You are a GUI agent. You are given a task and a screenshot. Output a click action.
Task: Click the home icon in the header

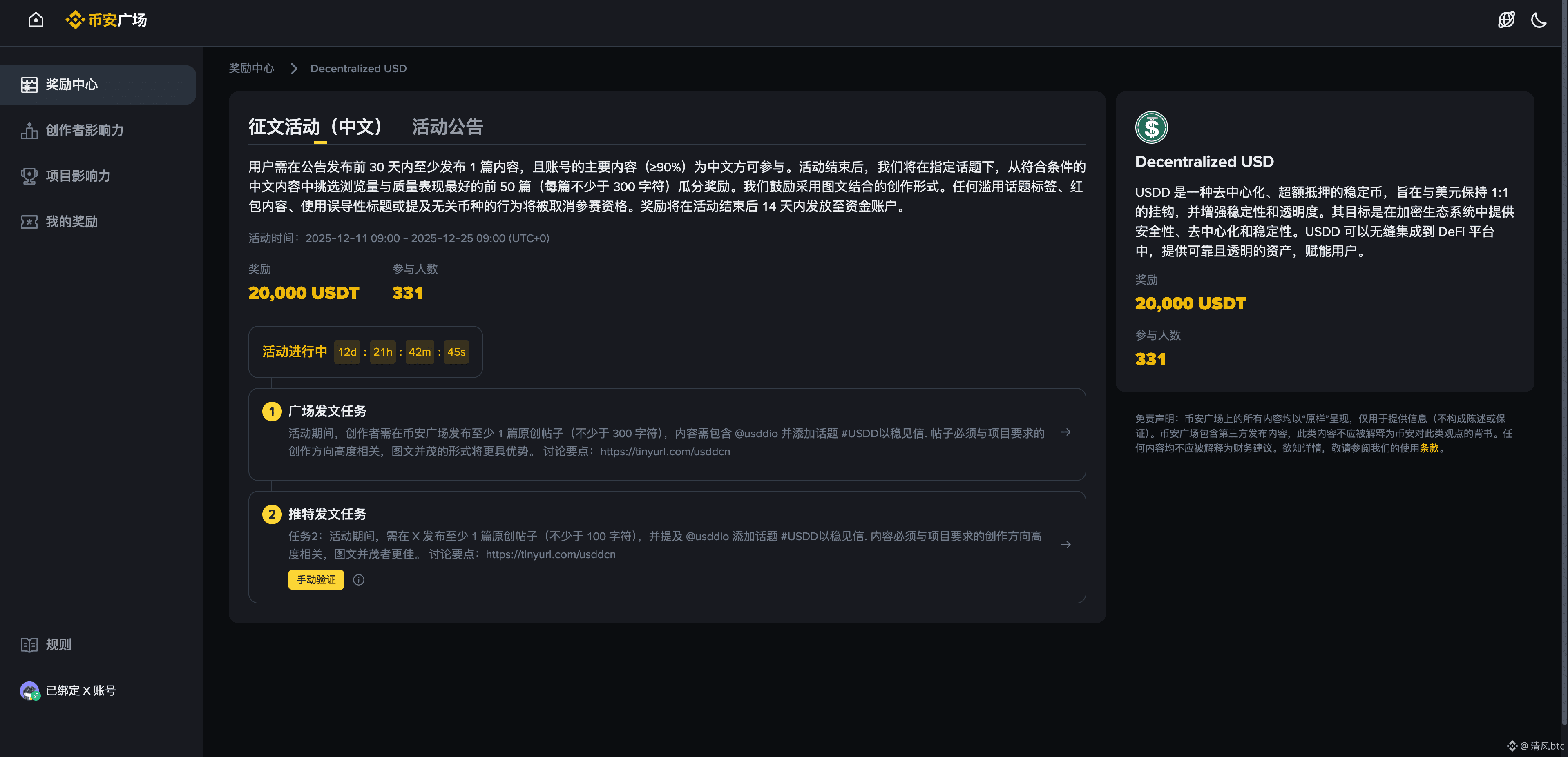tap(36, 20)
